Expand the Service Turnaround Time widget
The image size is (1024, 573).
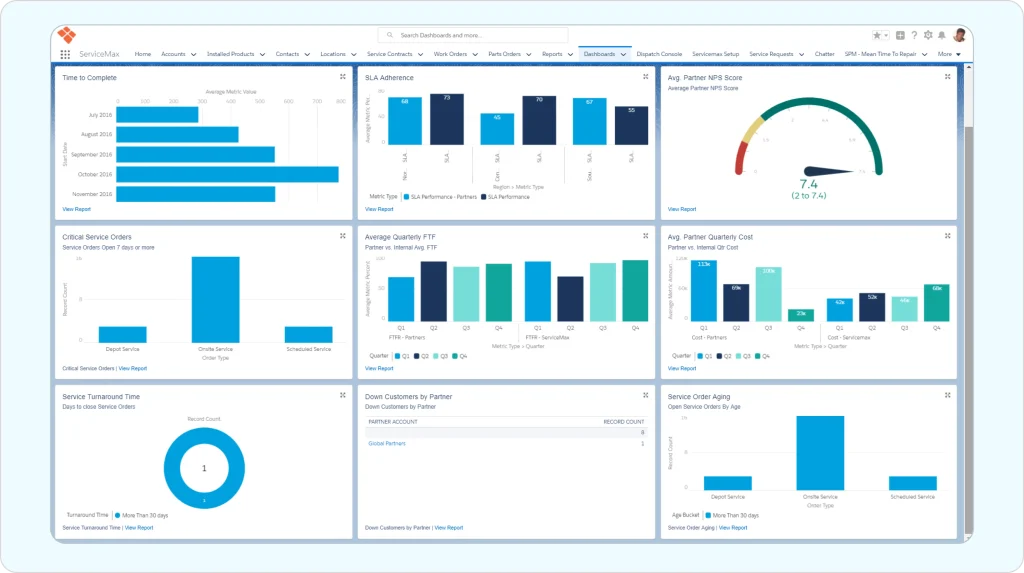pos(343,395)
